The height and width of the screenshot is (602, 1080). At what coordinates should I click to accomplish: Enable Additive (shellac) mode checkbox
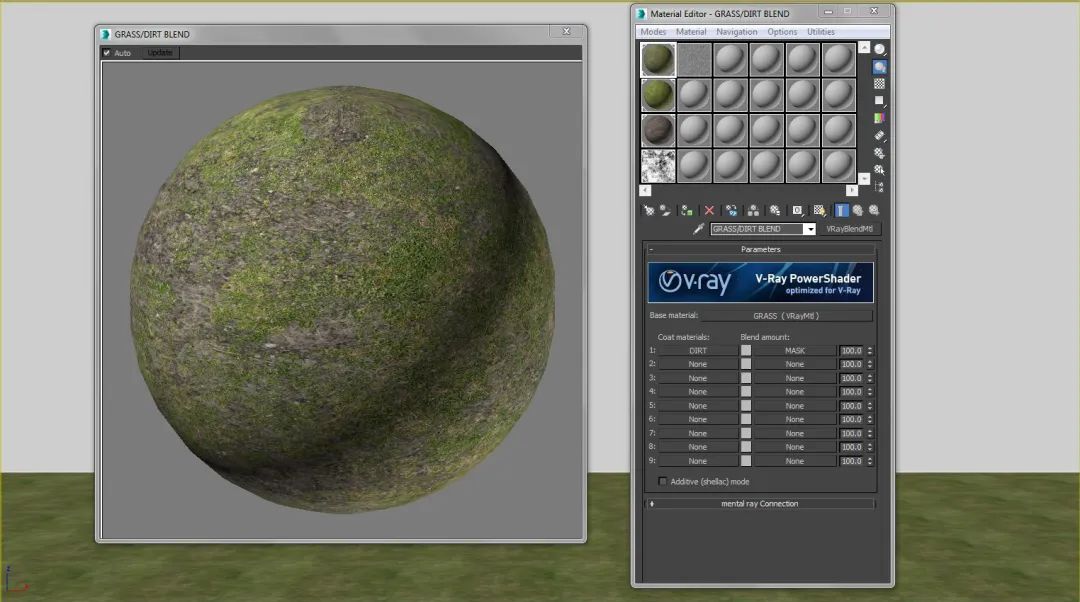tap(662, 481)
